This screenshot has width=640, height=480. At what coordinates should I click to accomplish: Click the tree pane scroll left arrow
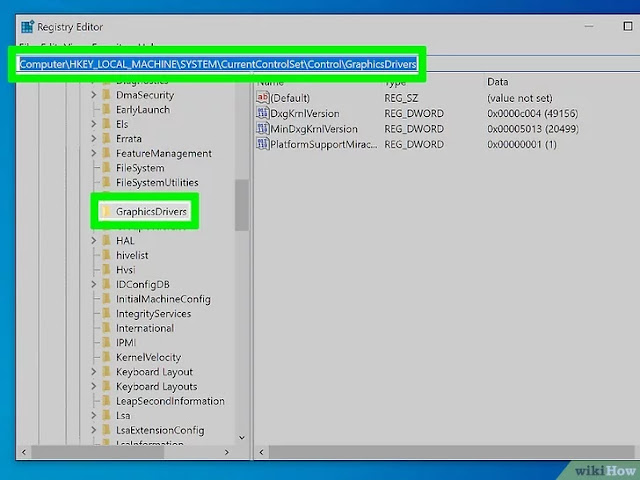coord(24,452)
